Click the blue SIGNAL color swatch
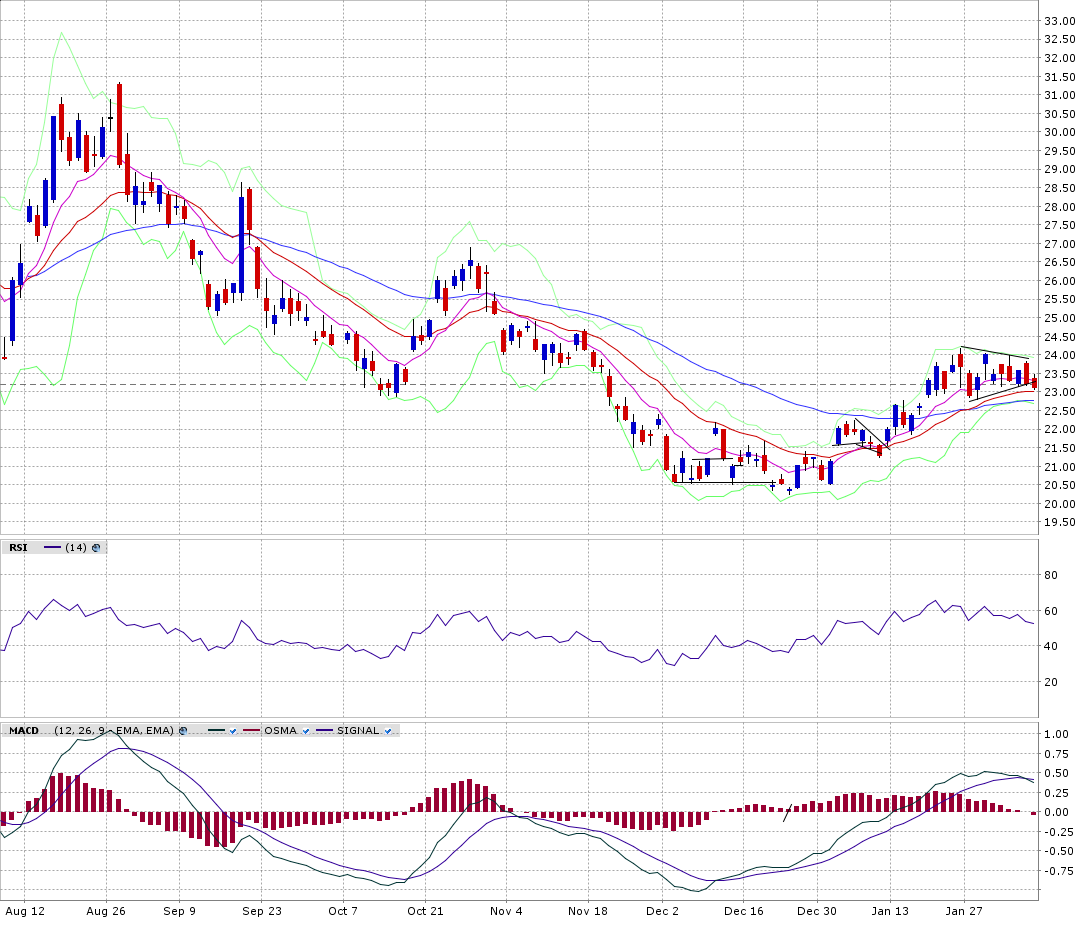Image resolution: width=1084 pixels, height=925 pixels. pos(325,731)
